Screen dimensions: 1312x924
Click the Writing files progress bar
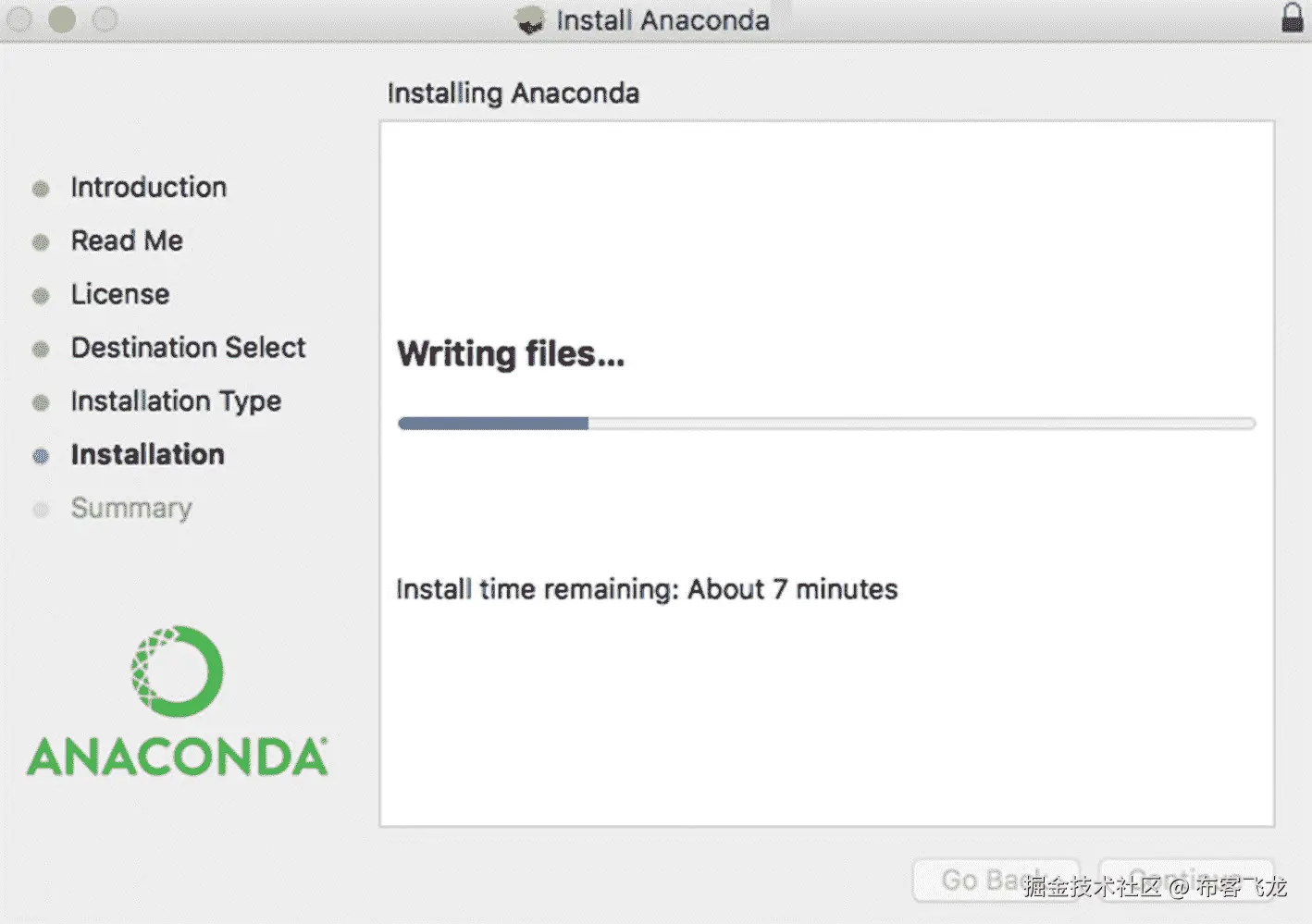826,424
